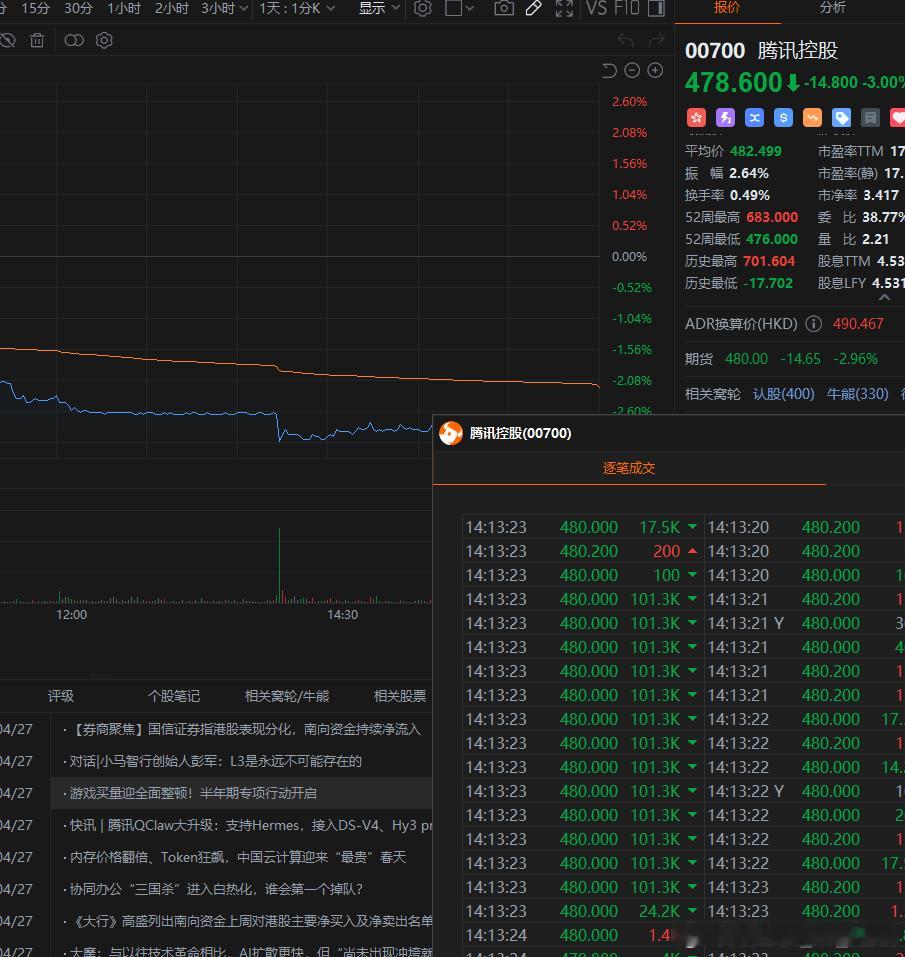Open the 个股笔记 tab
Screen dimensions: 905x957
(174, 696)
